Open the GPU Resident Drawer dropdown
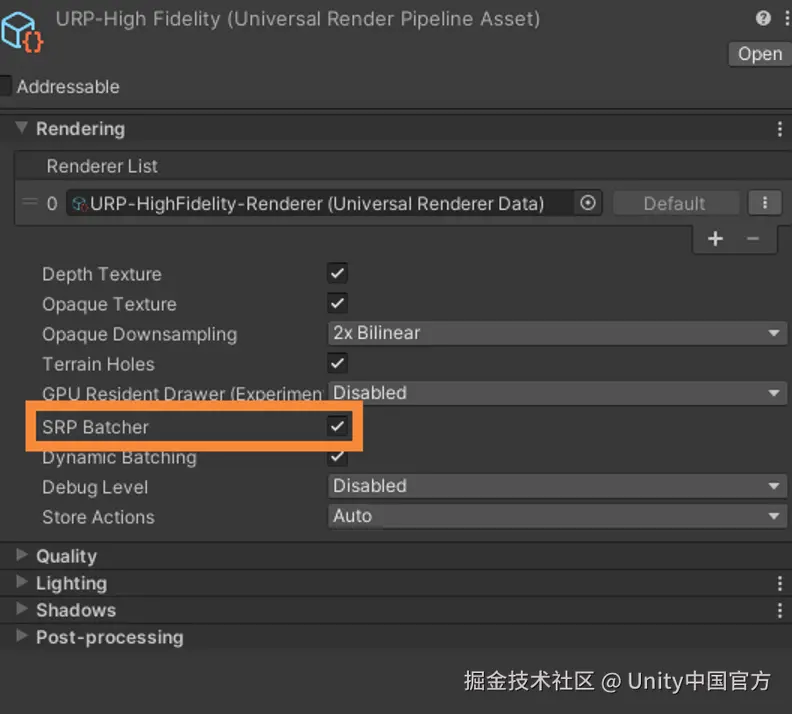 coord(557,393)
